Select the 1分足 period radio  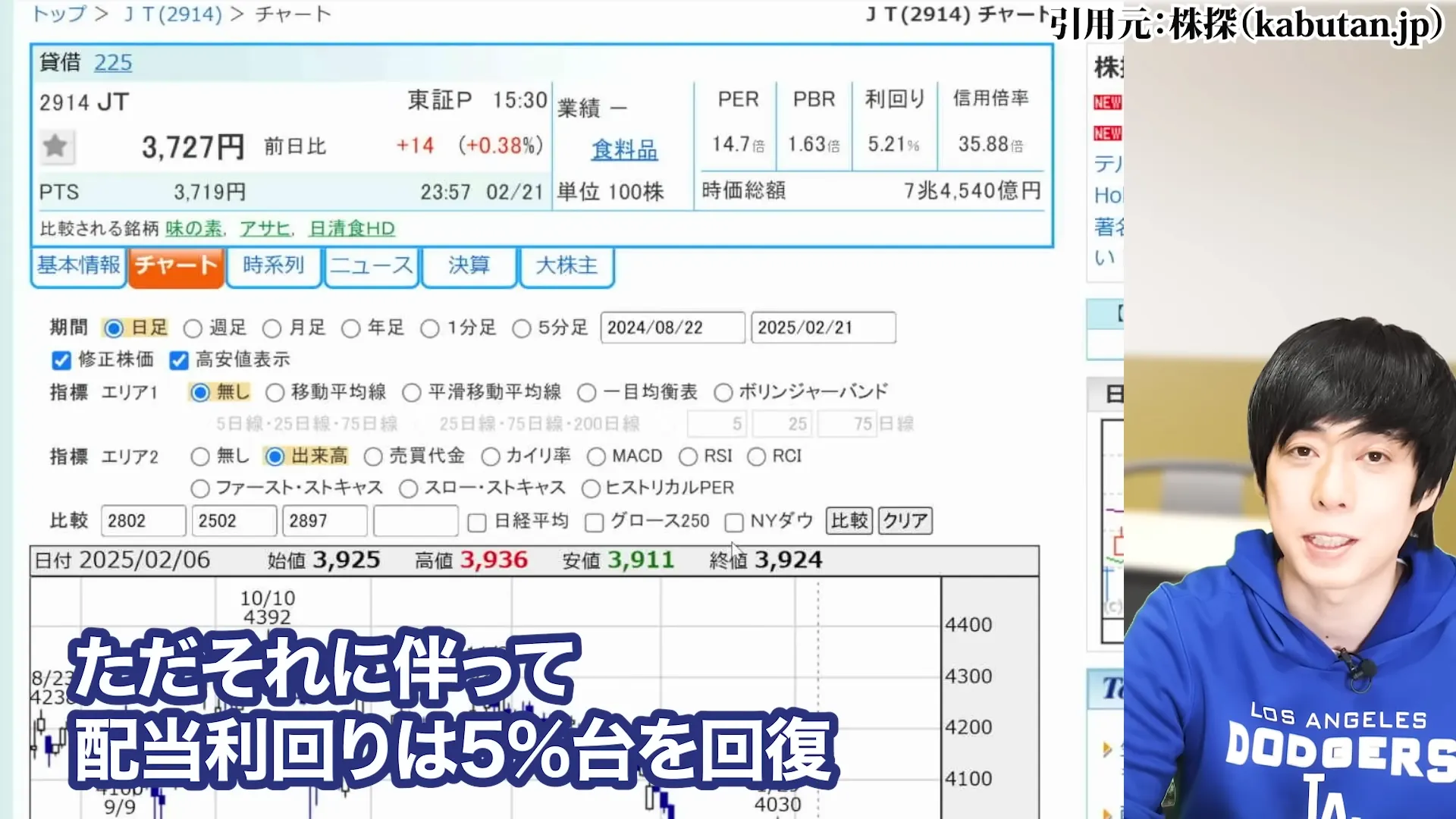click(430, 328)
